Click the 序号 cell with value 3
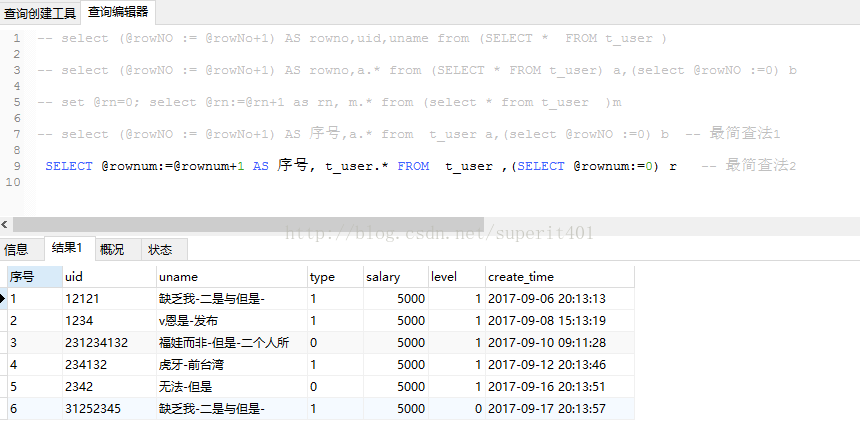860x445 pixels. (x=35, y=342)
